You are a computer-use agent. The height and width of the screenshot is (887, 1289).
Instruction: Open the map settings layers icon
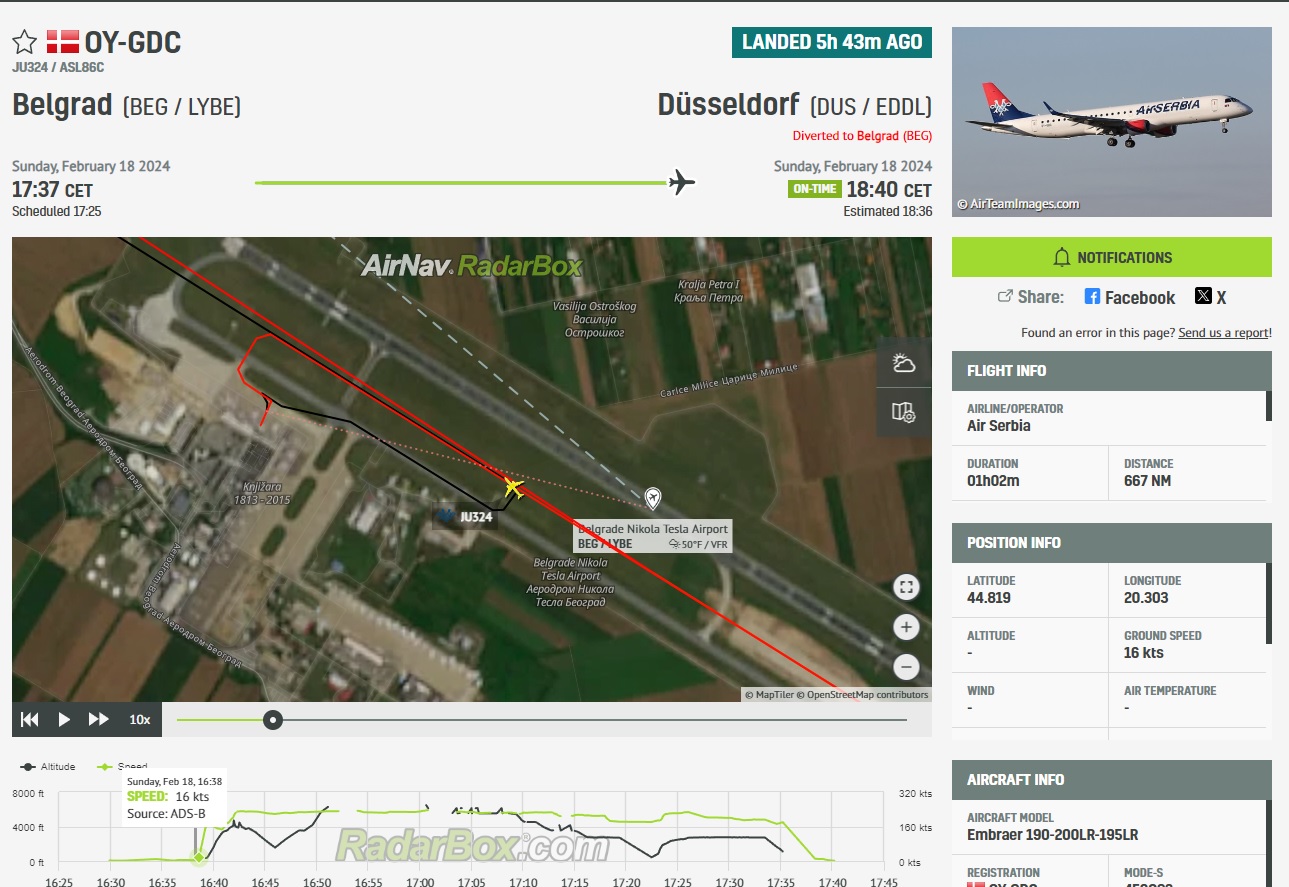pos(904,412)
